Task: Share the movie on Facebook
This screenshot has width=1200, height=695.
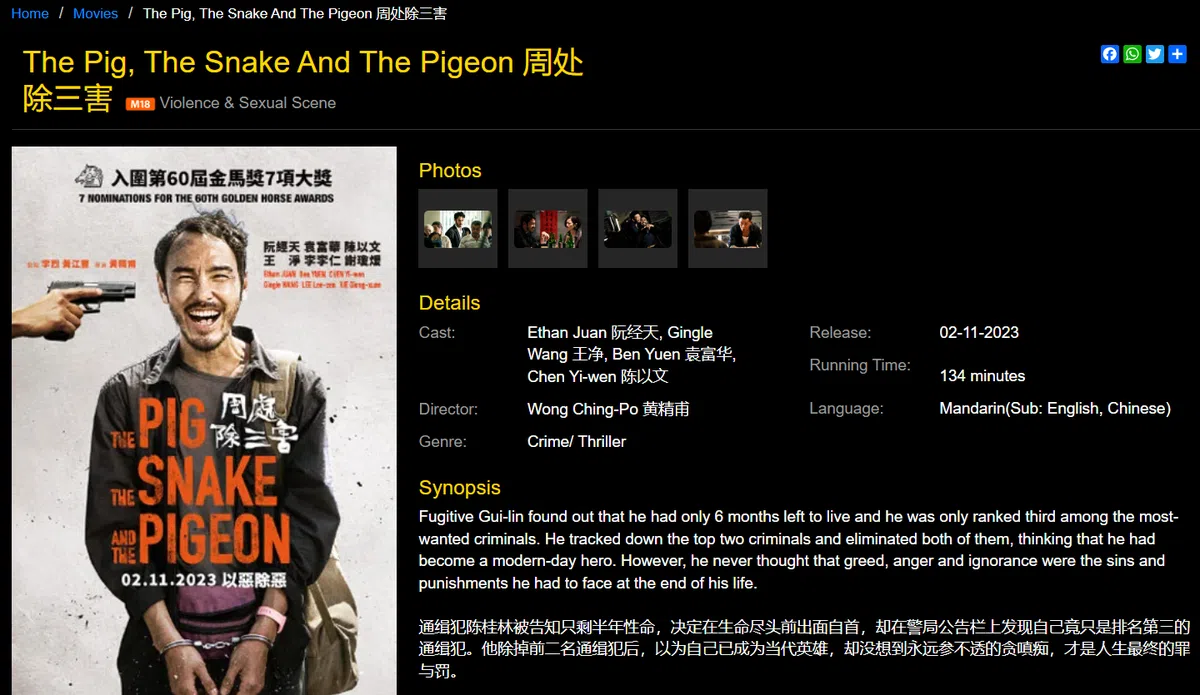Action: [x=1110, y=54]
